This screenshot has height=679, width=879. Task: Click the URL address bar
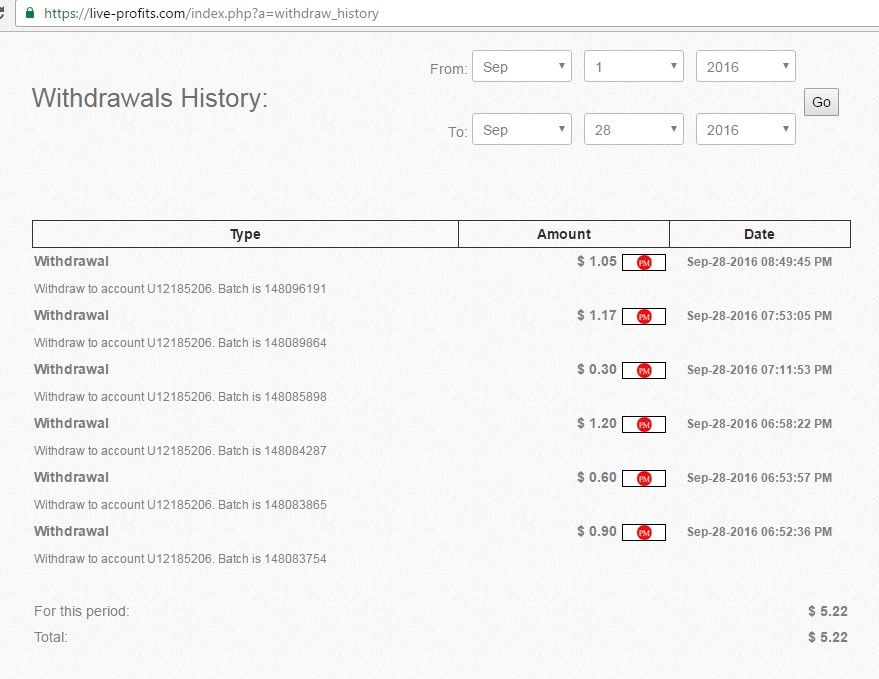448,13
